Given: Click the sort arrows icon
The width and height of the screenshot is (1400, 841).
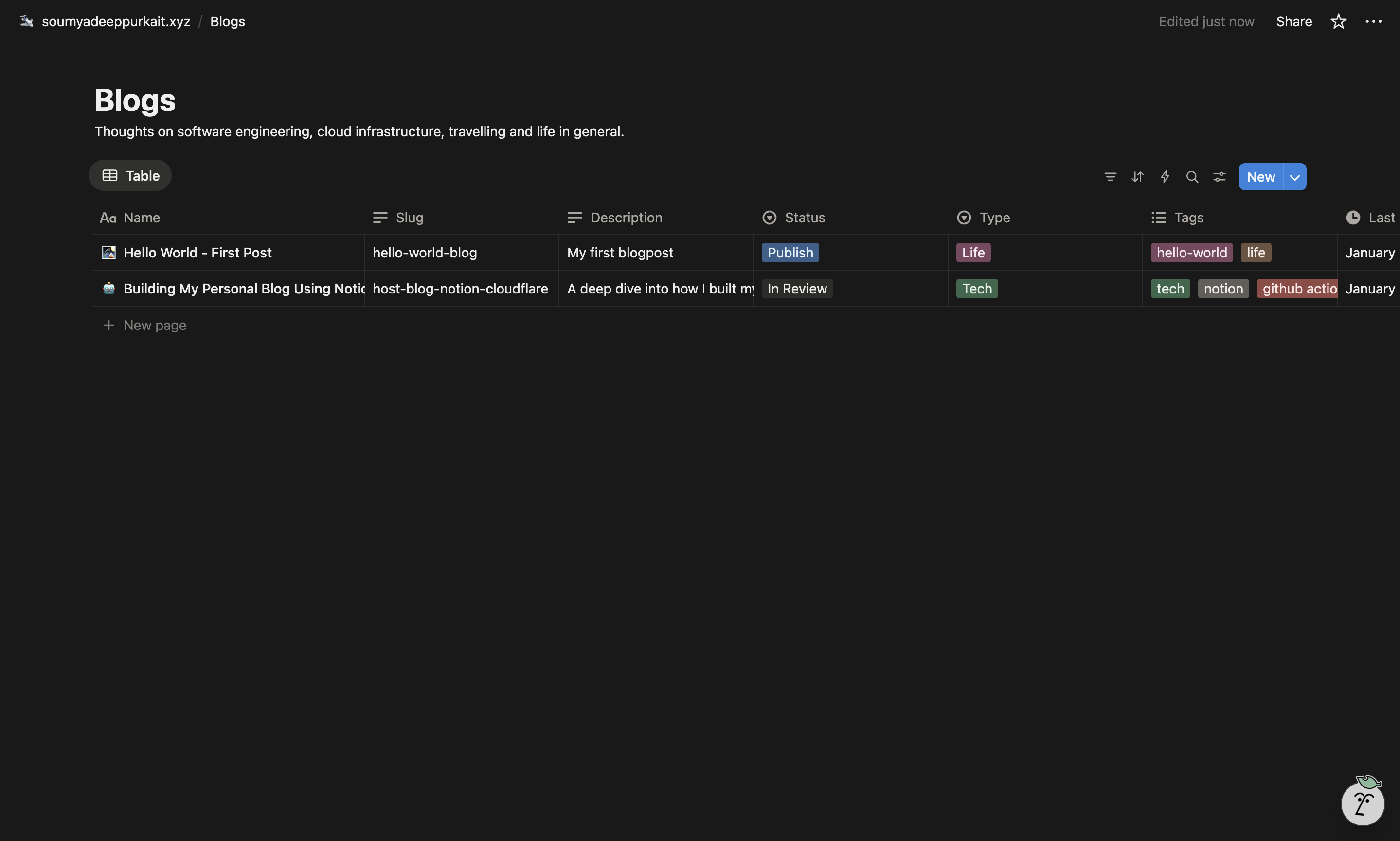Looking at the screenshot, I should (x=1137, y=177).
